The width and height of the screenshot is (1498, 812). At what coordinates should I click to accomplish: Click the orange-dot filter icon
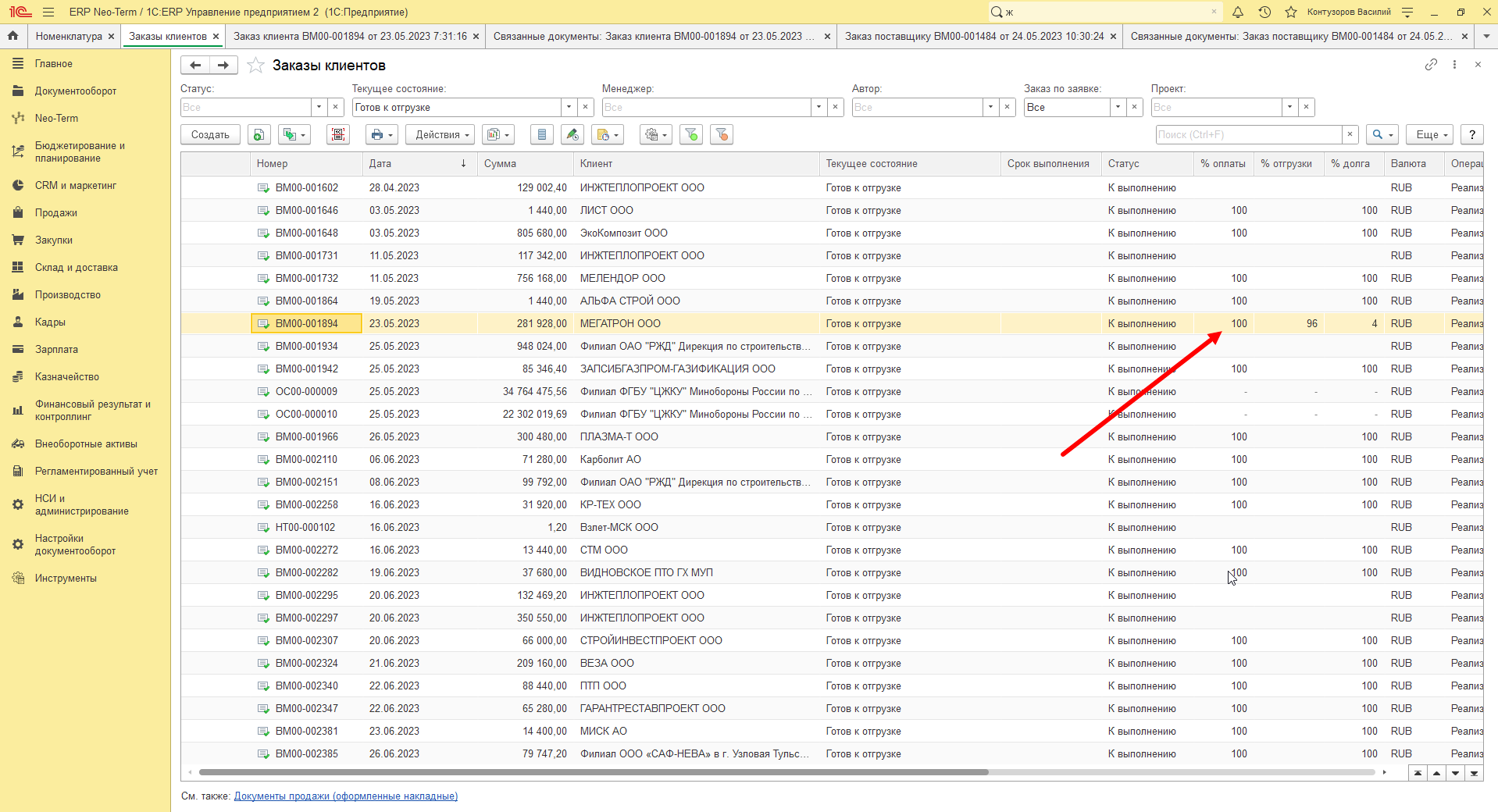pos(722,134)
